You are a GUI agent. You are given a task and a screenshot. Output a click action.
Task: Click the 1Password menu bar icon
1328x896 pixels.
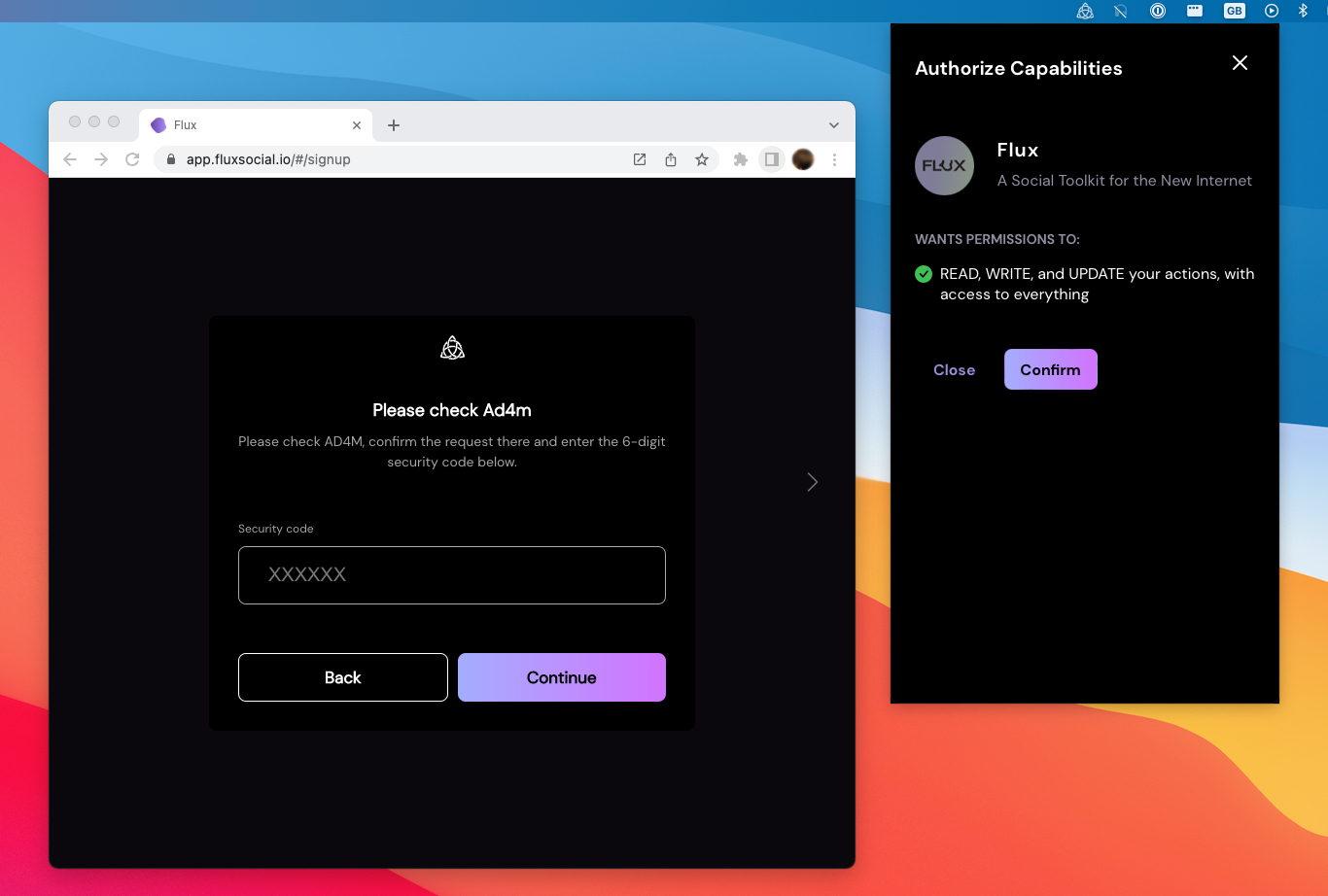point(1158,11)
